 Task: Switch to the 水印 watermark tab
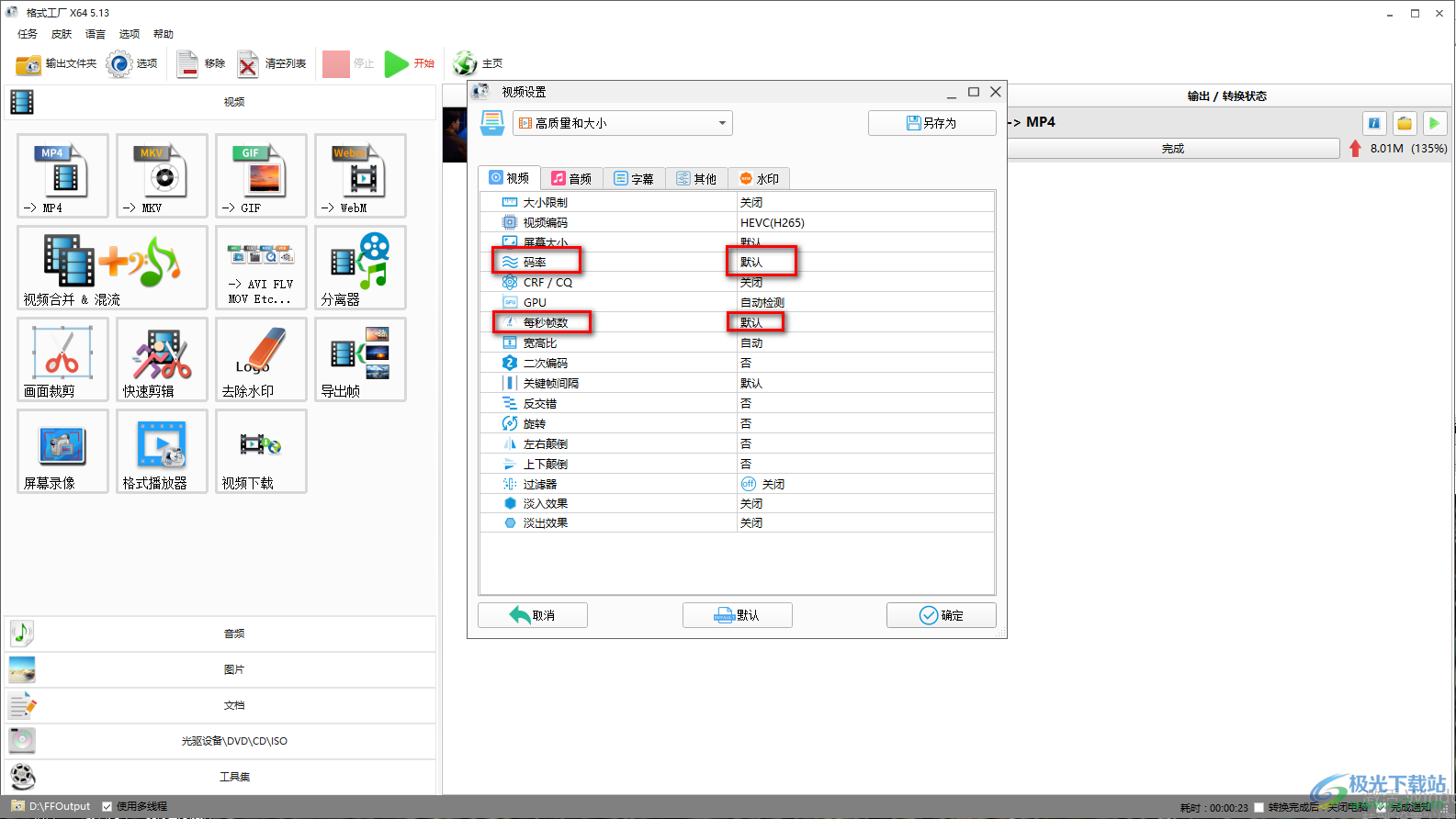coord(759,178)
